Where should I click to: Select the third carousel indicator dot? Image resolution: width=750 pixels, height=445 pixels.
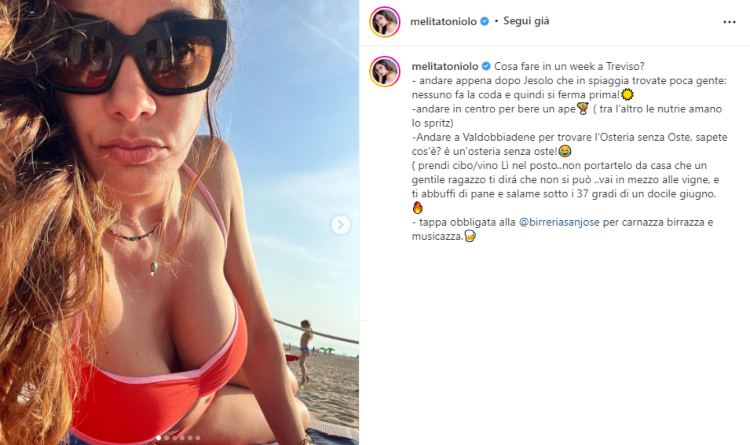[x=174, y=438]
